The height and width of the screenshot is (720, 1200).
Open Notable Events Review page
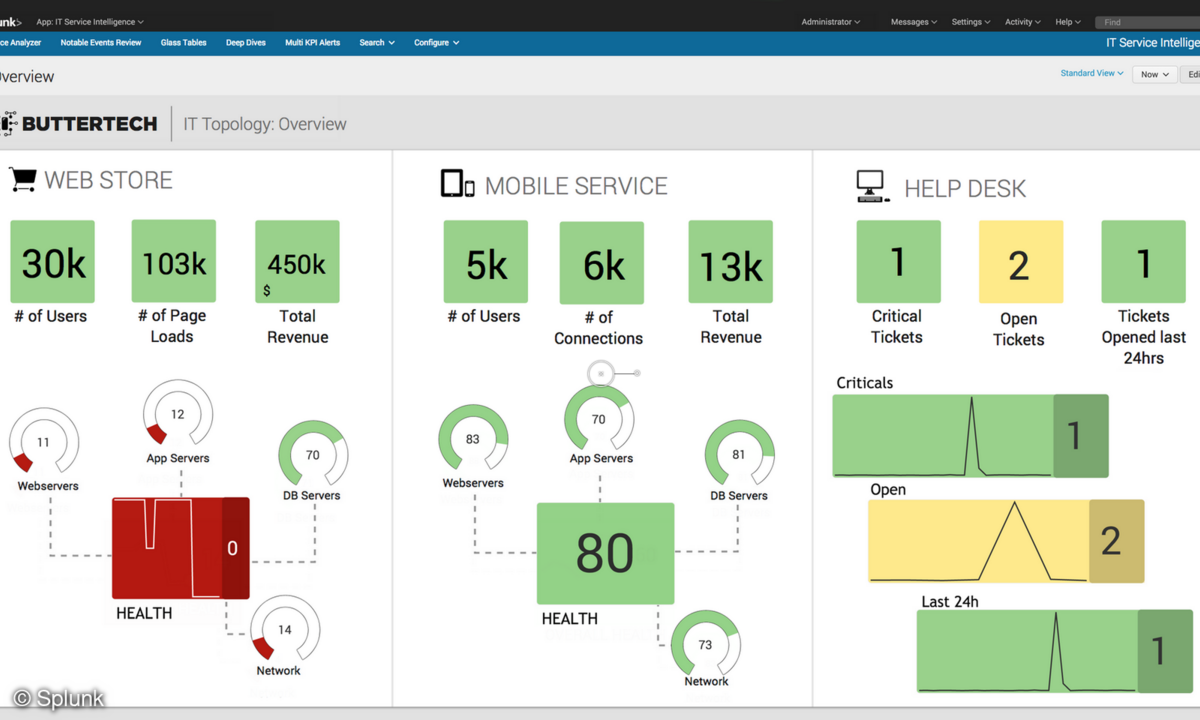click(100, 43)
